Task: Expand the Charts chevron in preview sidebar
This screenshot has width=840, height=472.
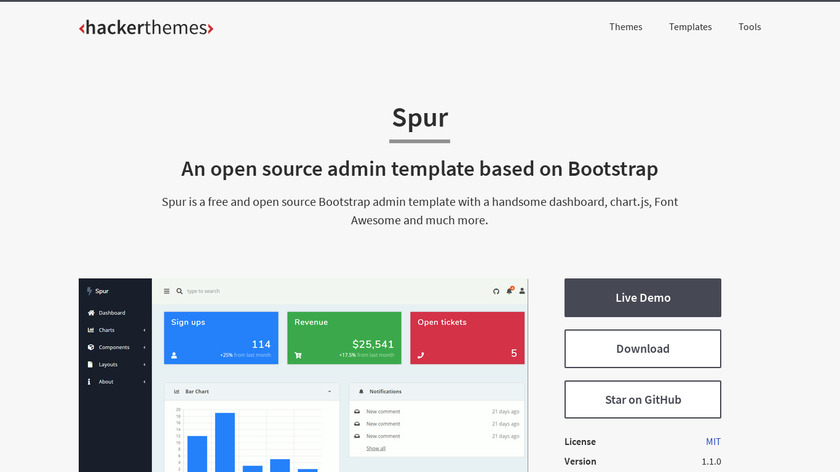Action: (x=144, y=330)
